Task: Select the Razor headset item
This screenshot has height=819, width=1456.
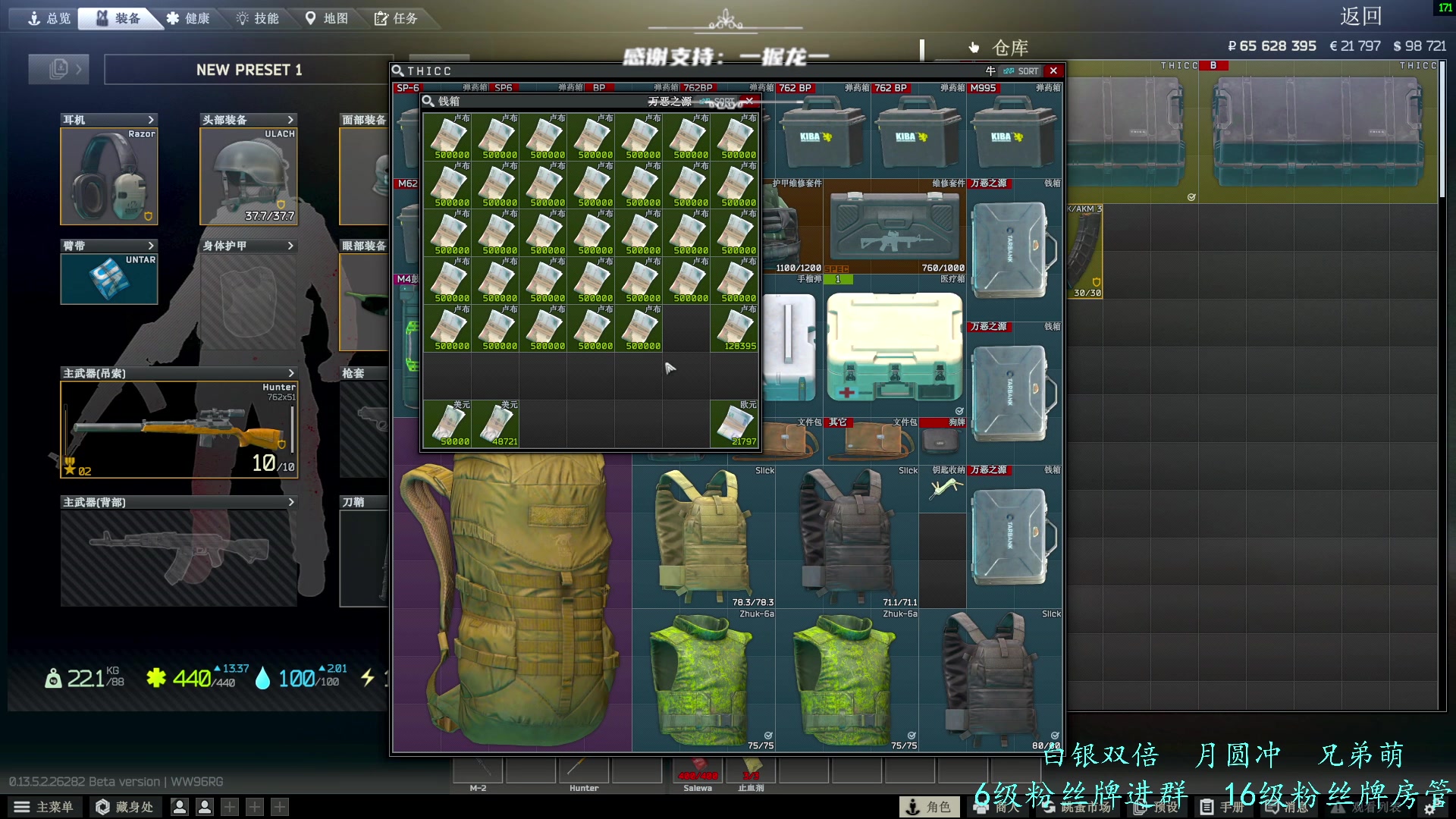Action: (x=109, y=176)
